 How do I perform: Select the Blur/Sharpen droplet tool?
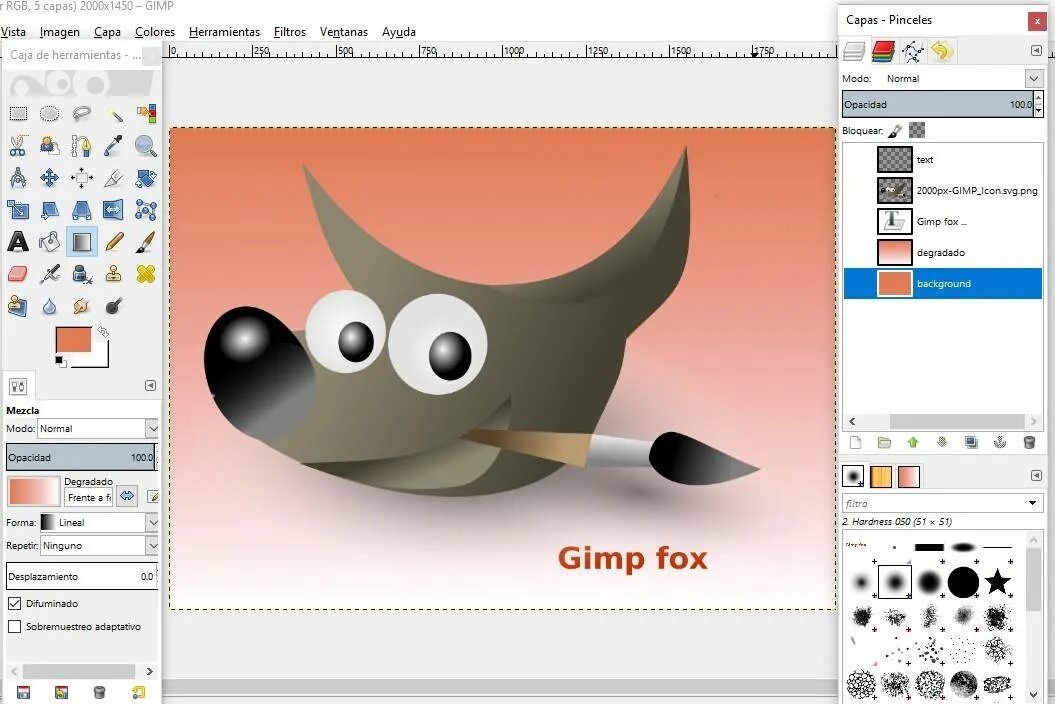(49, 306)
